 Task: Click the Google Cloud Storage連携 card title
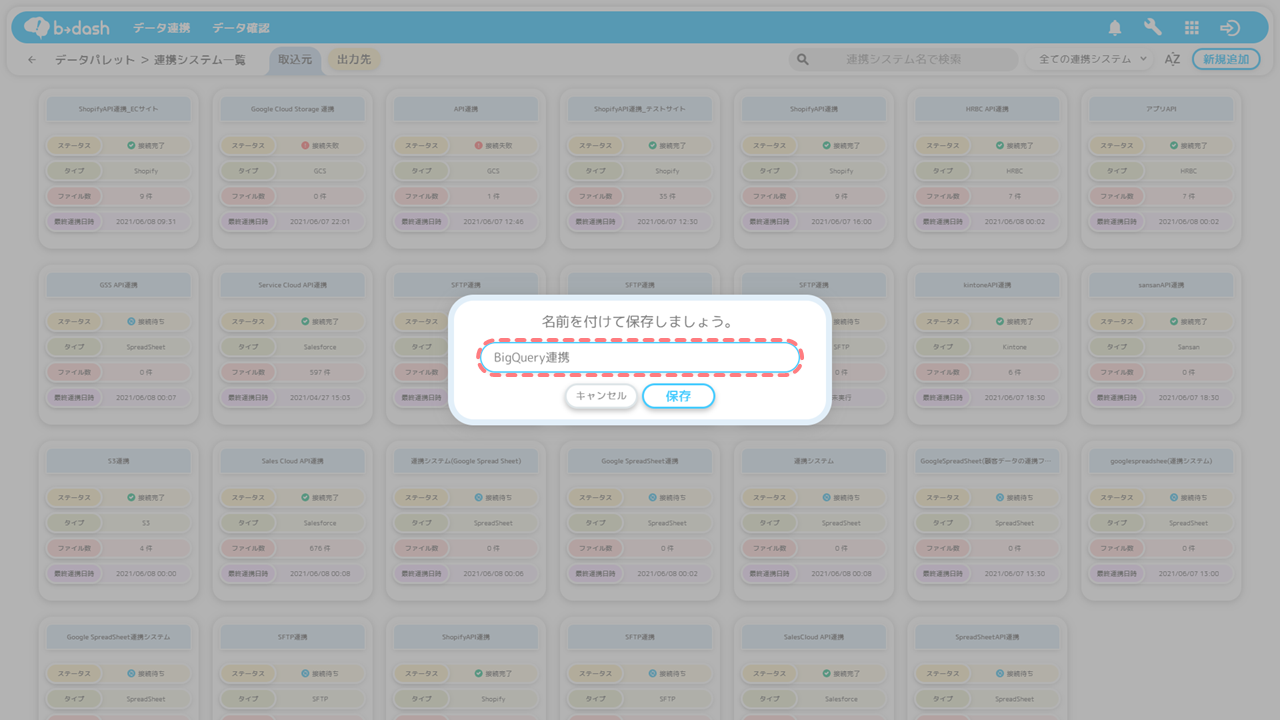point(293,109)
